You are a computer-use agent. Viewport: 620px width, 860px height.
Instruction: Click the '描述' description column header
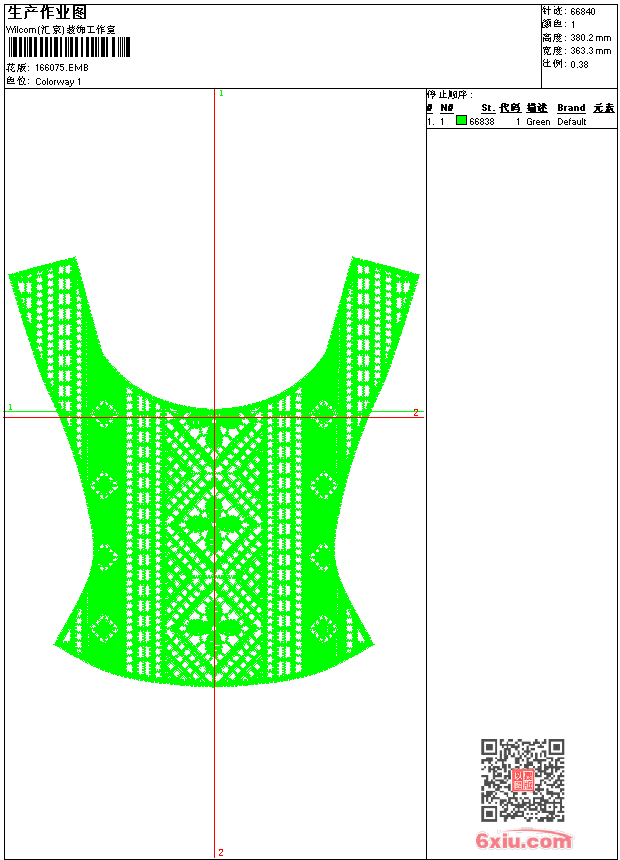(537, 108)
